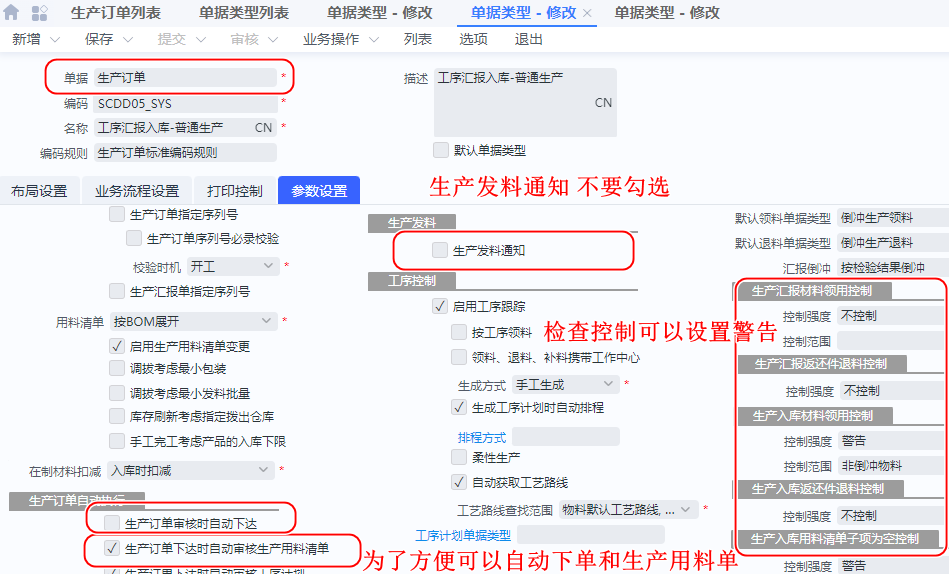Check the 生产发料通知 checkbox
Image resolution: width=949 pixels, height=574 pixels.
pos(440,250)
